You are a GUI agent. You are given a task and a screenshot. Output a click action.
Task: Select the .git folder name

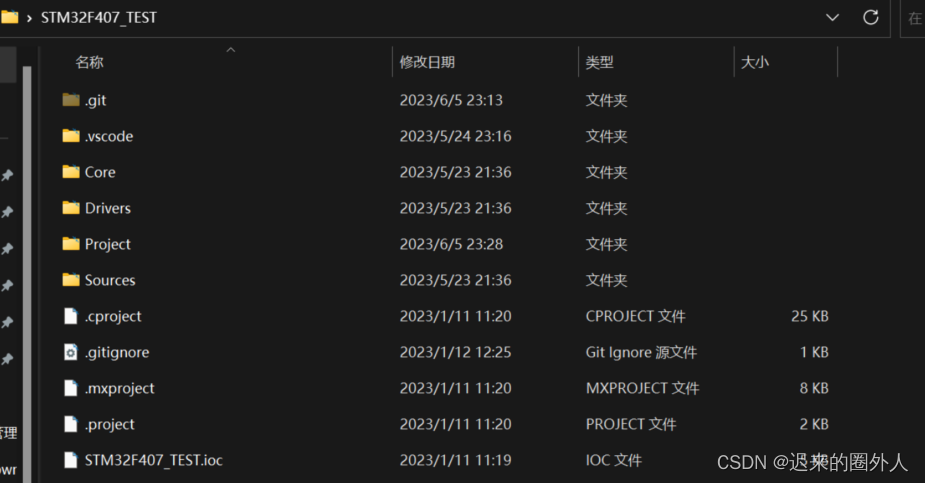(x=96, y=100)
